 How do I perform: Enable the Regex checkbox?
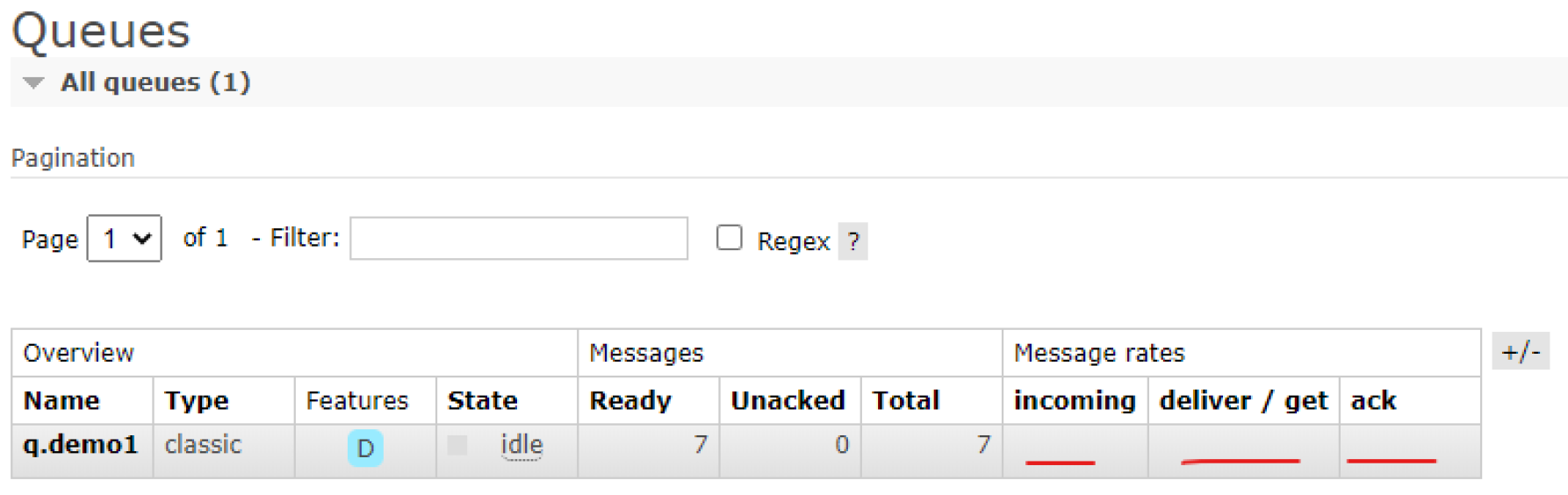coord(730,238)
